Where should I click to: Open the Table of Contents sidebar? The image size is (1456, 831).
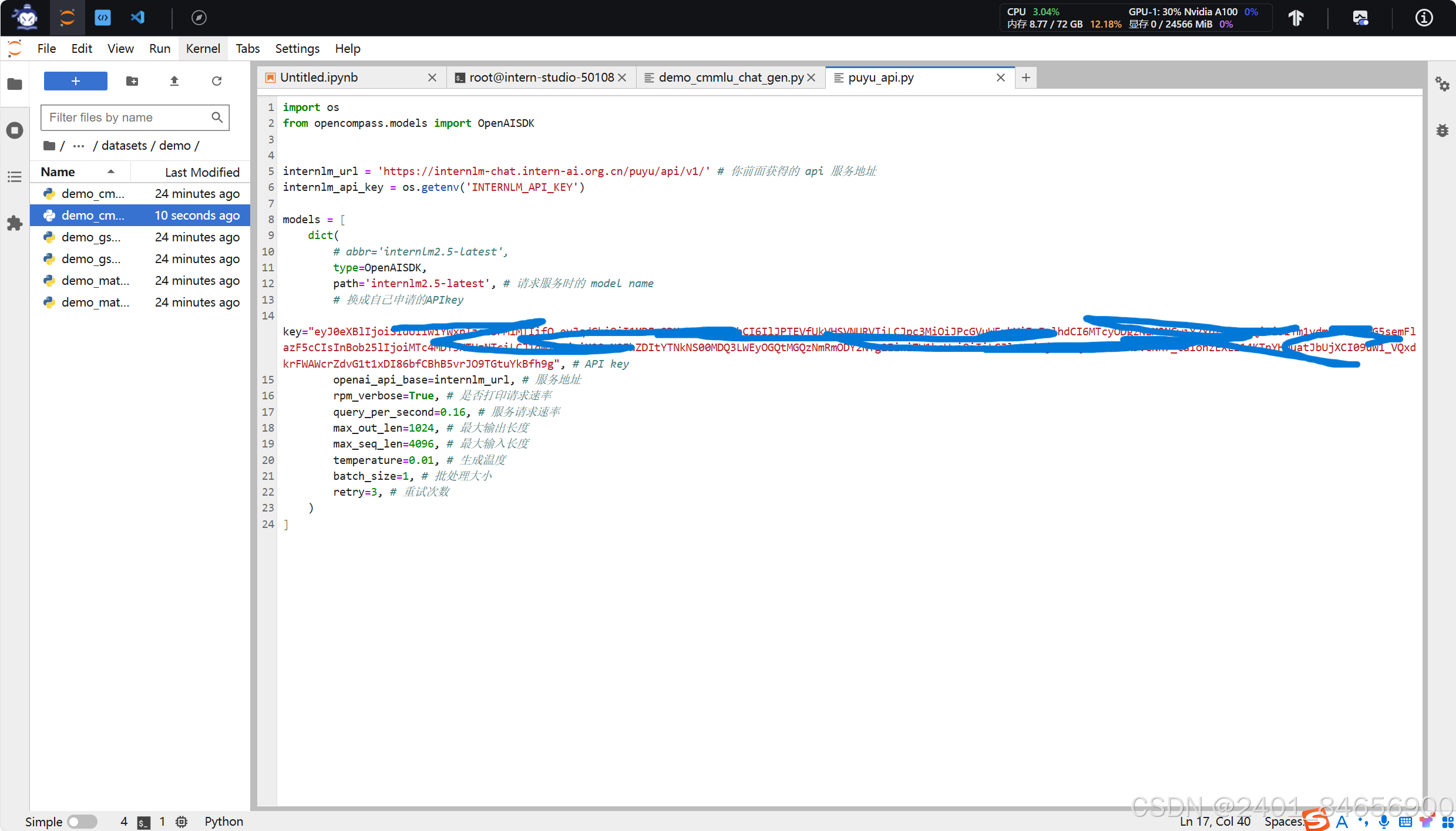[15, 177]
